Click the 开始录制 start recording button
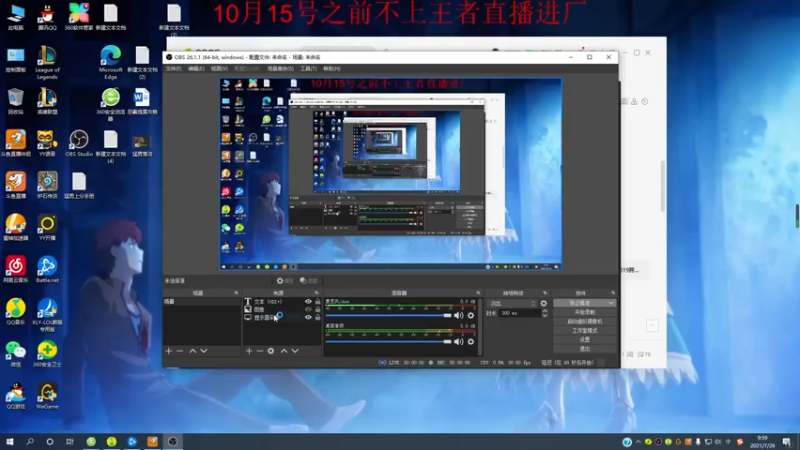 tap(585, 312)
